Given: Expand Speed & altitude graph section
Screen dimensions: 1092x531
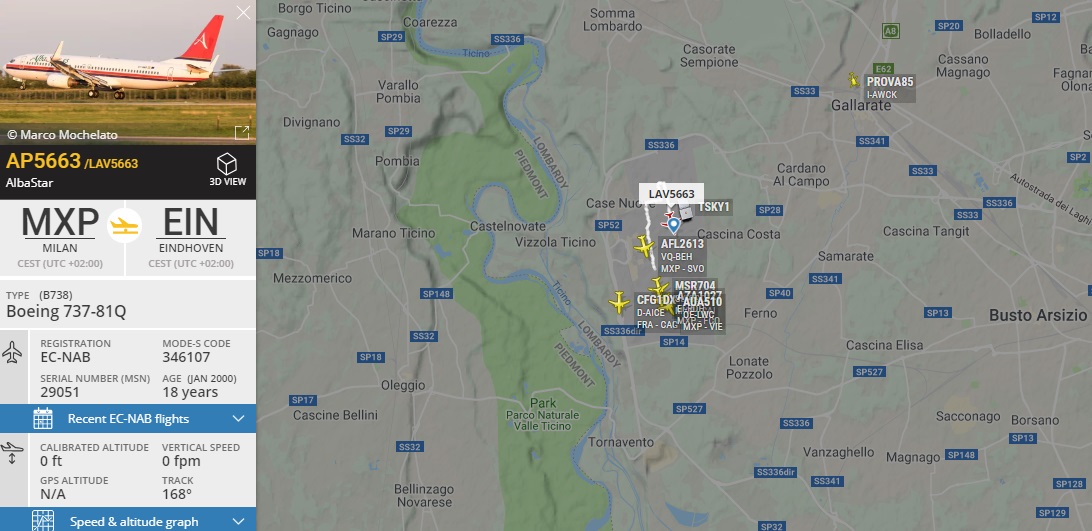Looking at the screenshot, I should [128, 521].
